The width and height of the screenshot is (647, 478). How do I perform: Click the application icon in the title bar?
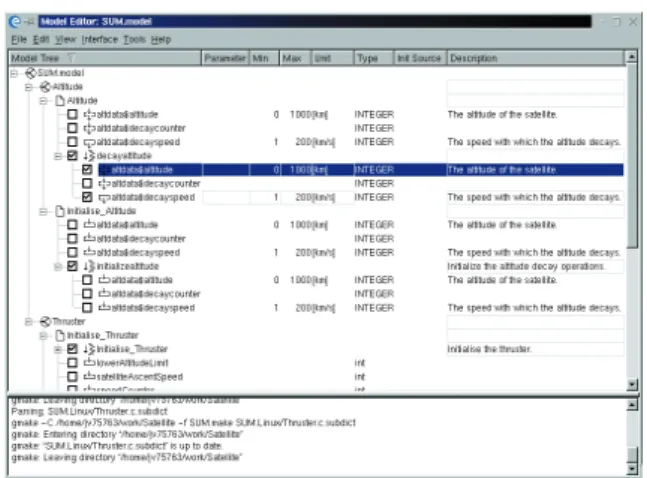(x=15, y=21)
